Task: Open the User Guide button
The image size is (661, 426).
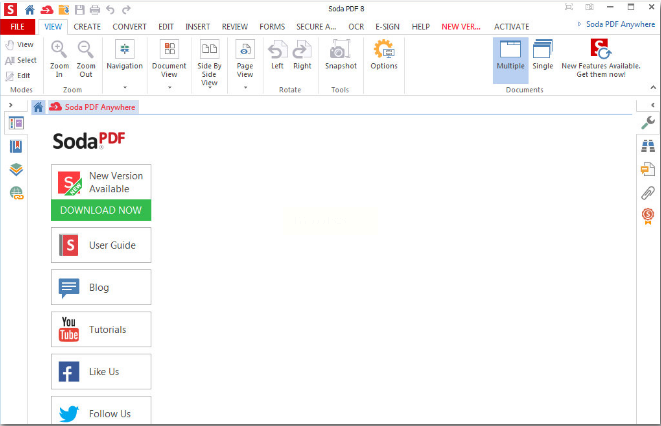Action: click(101, 245)
